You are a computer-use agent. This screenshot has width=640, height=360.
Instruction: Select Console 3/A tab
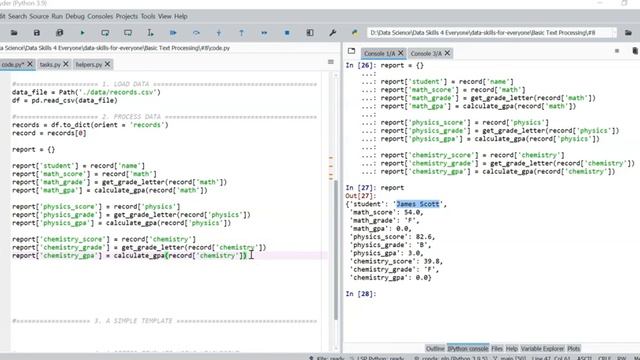click(x=426, y=53)
